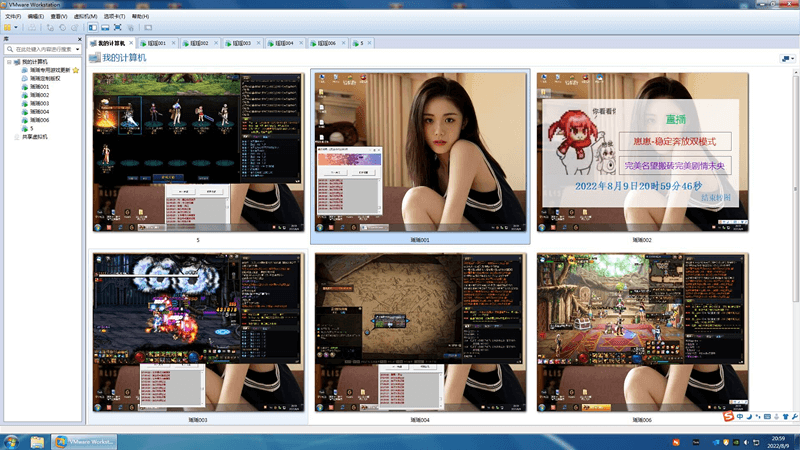Open the snapshot manager toolbar icon
This screenshot has height=450, width=800.
tap(74, 28)
